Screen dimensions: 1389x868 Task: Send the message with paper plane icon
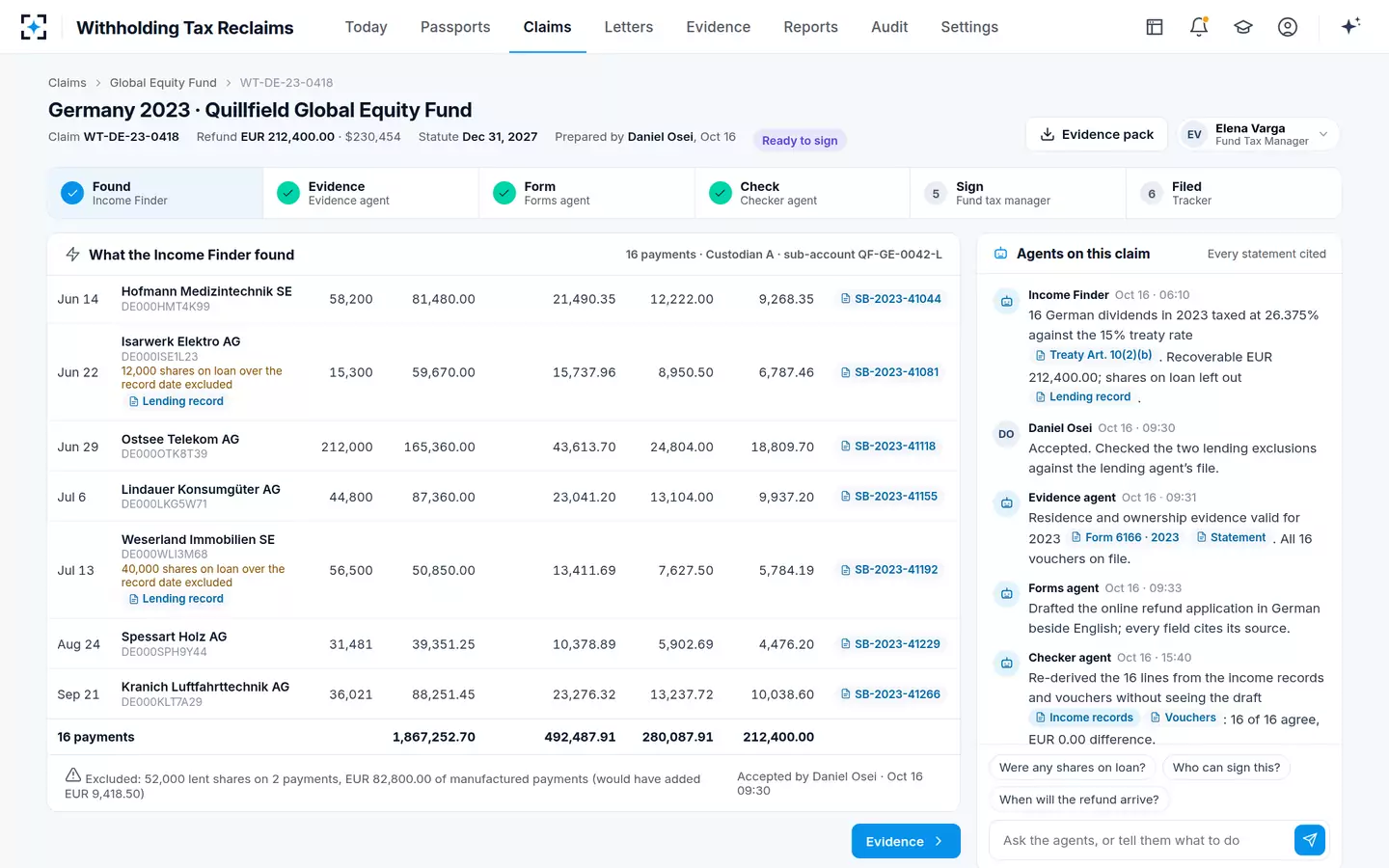(x=1310, y=840)
